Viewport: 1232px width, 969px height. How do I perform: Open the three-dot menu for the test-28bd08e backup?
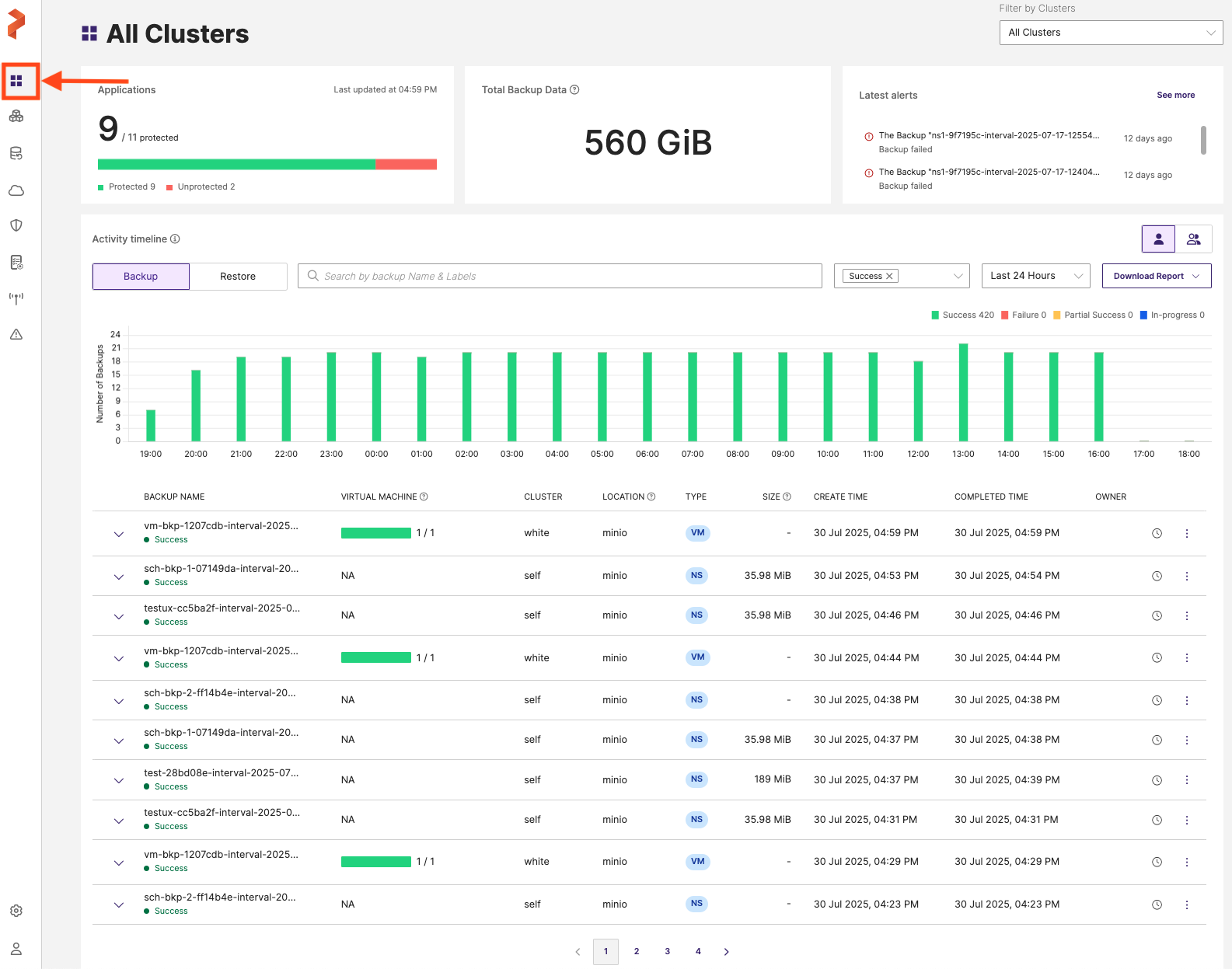[x=1186, y=780]
